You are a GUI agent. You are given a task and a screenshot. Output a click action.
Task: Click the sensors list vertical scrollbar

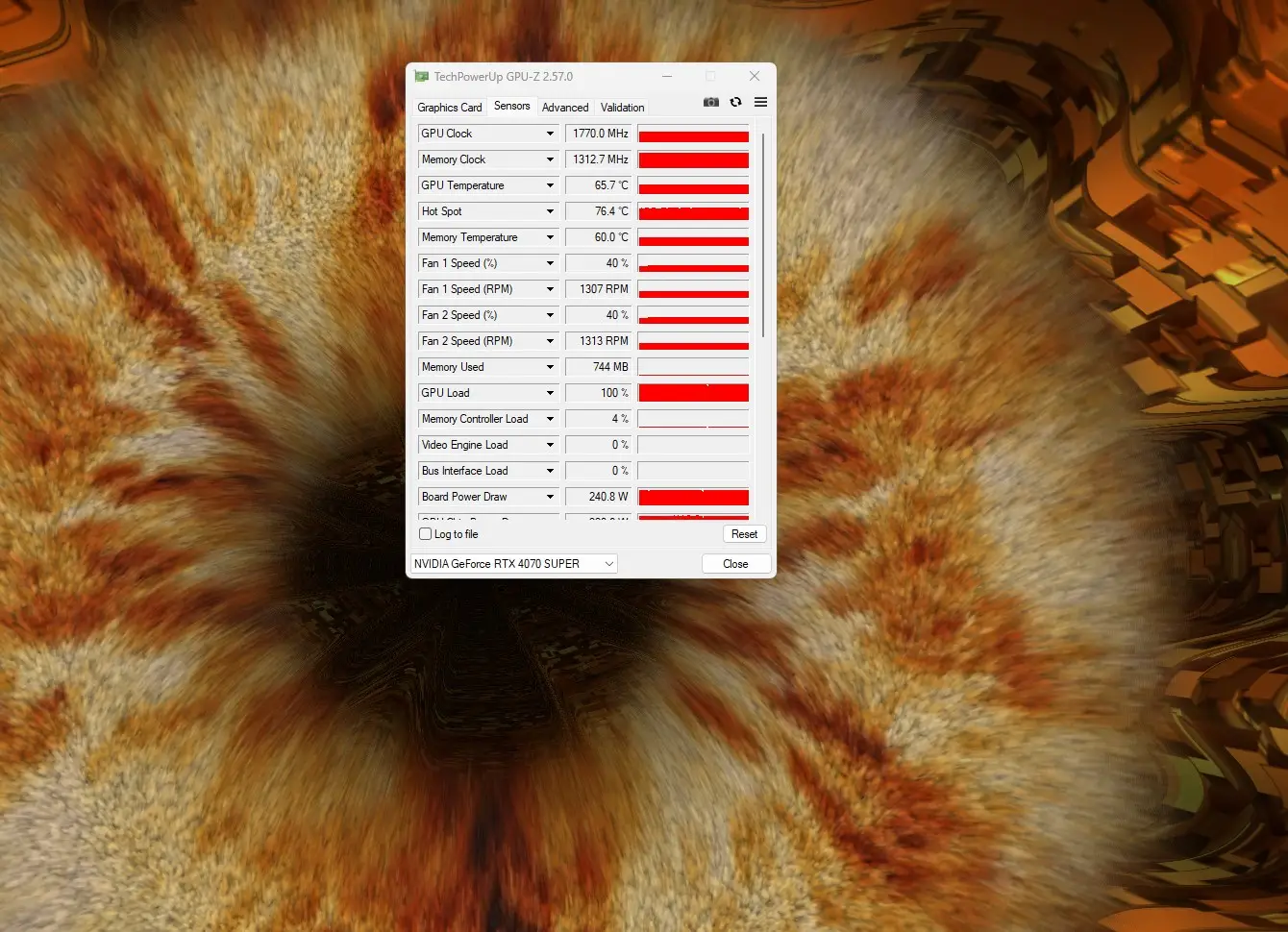click(763, 235)
